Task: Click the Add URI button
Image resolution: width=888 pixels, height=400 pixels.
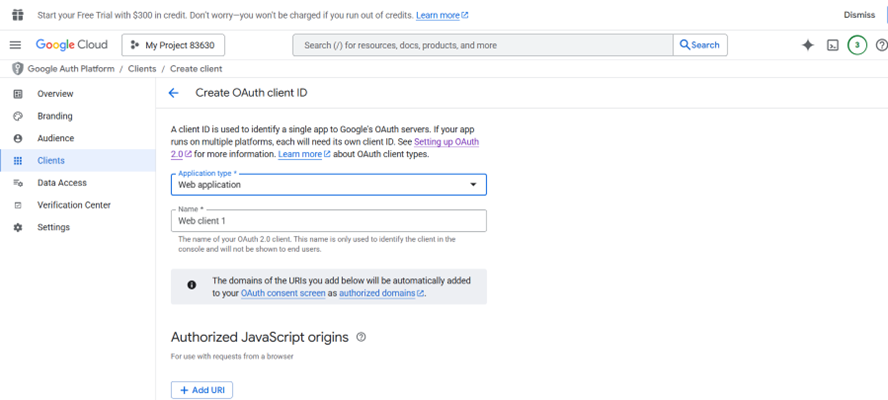Action: (202, 390)
